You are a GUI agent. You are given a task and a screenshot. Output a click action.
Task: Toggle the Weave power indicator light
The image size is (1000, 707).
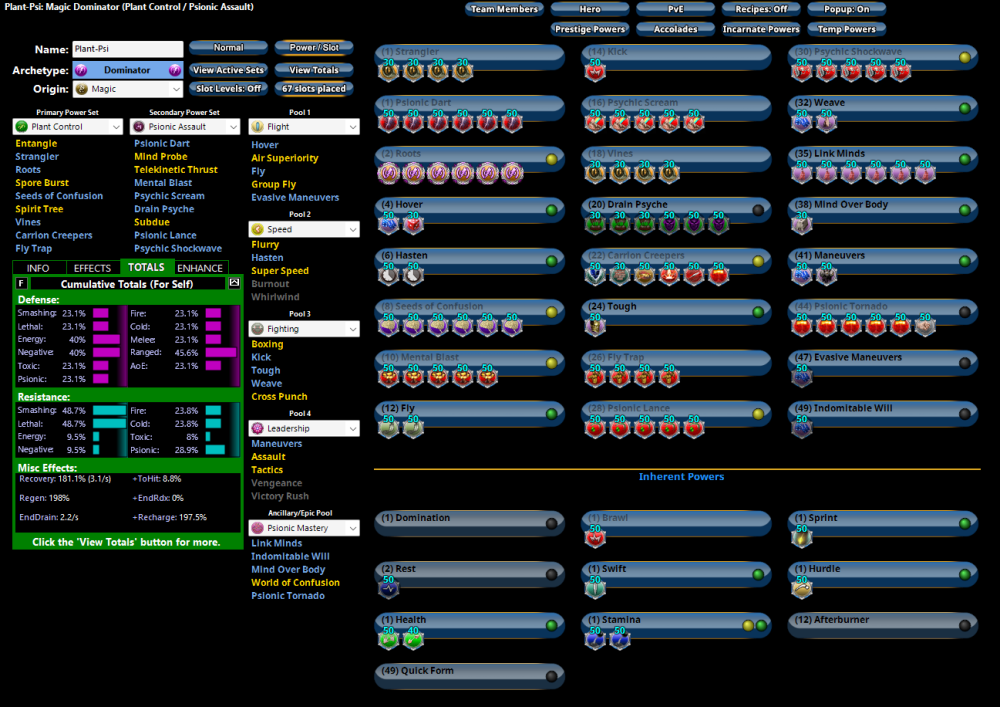click(965, 108)
